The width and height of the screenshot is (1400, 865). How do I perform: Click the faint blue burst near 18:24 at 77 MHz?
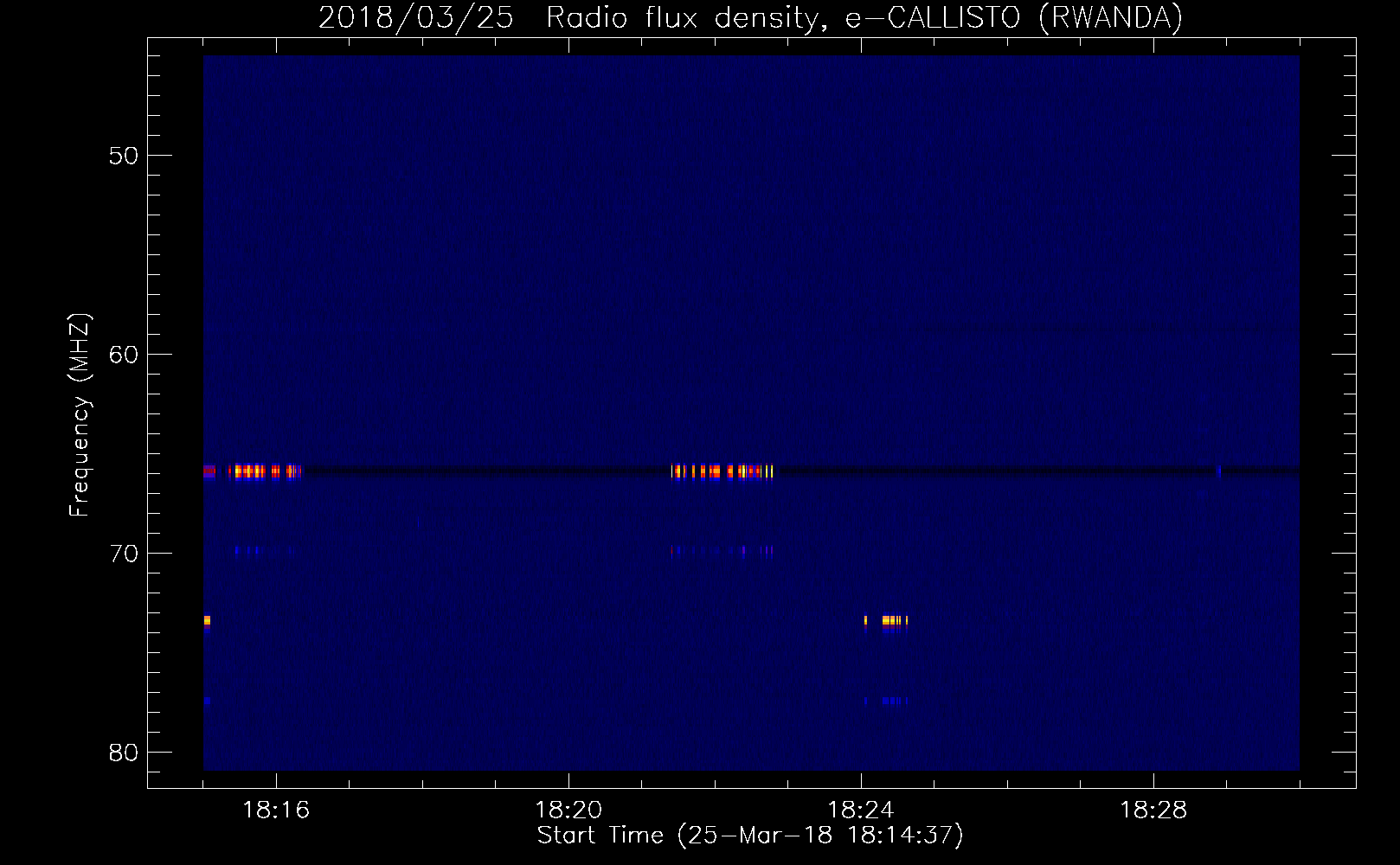[x=887, y=701]
